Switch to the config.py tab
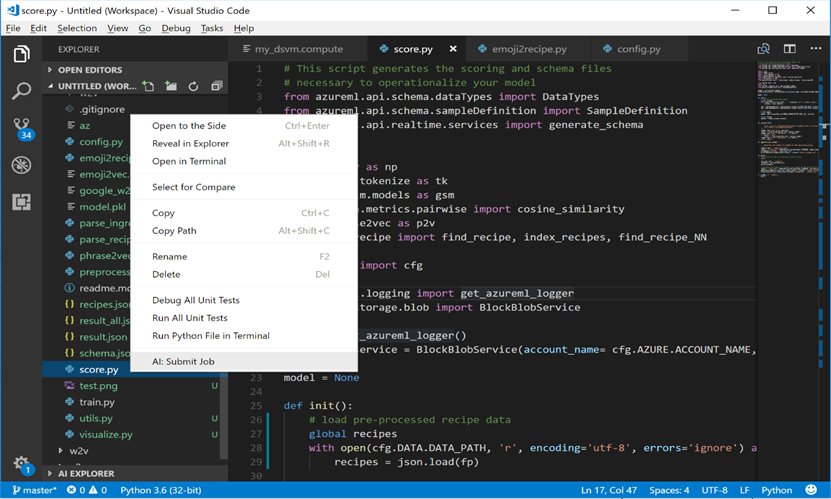Screen dimensions: 831x499 click(x=639, y=49)
